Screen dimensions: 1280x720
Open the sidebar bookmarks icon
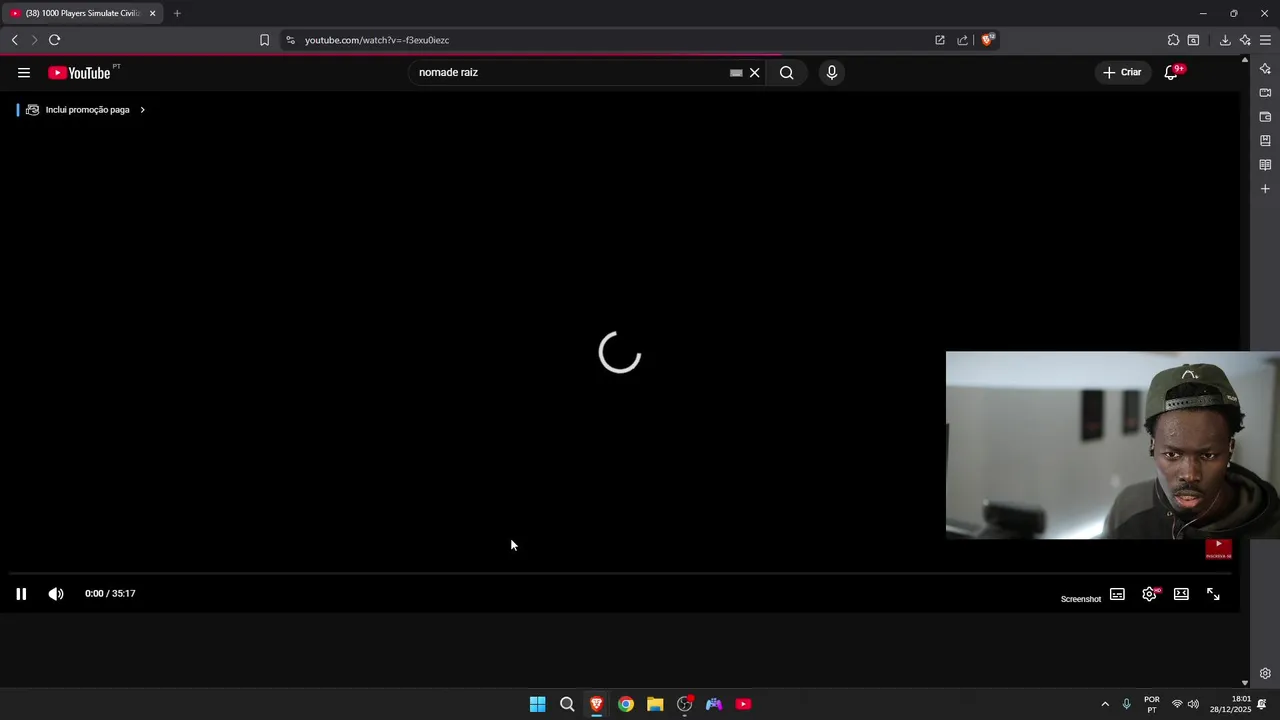click(x=1265, y=141)
